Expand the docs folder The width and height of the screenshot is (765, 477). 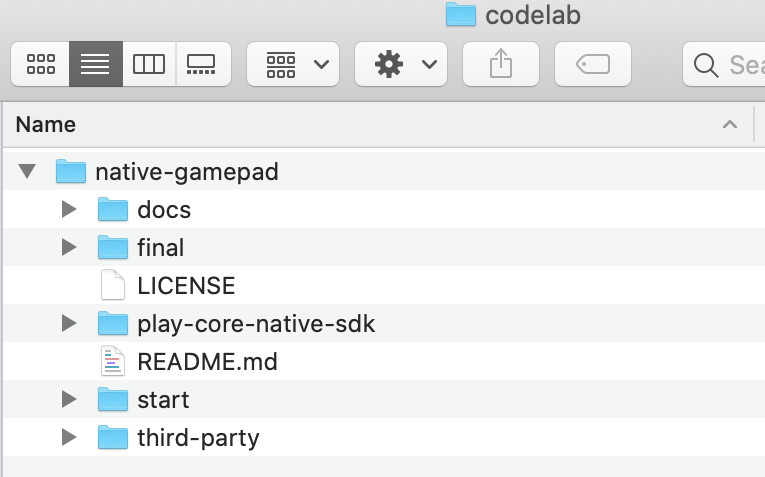pos(68,210)
